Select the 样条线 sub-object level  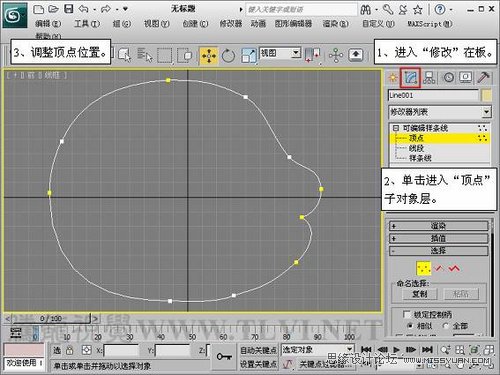pos(420,158)
